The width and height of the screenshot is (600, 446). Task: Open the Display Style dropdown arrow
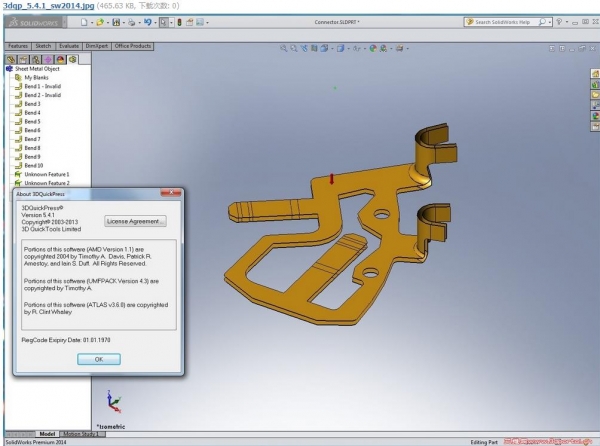pos(348,49)
